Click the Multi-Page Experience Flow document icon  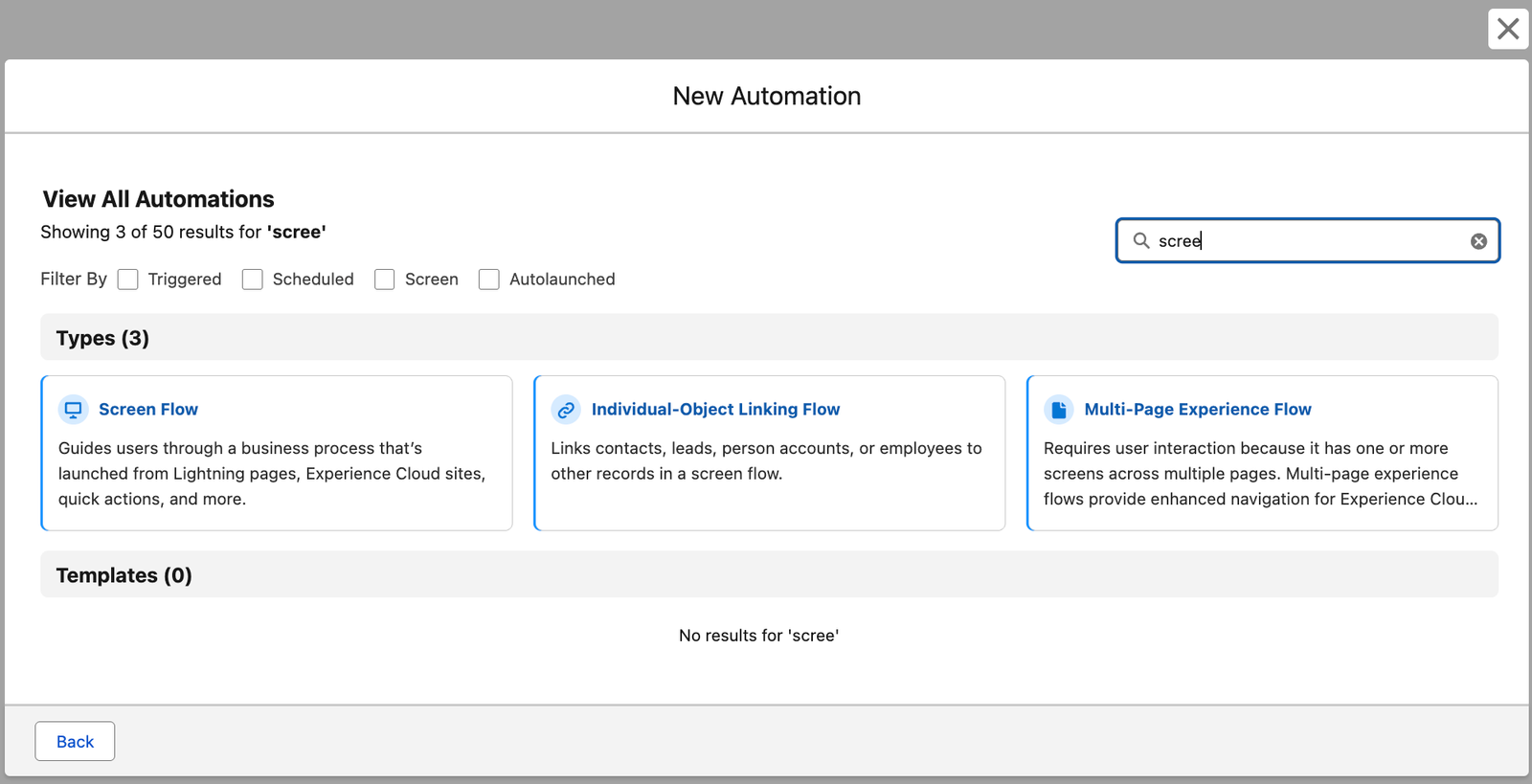pos(1058,410)
